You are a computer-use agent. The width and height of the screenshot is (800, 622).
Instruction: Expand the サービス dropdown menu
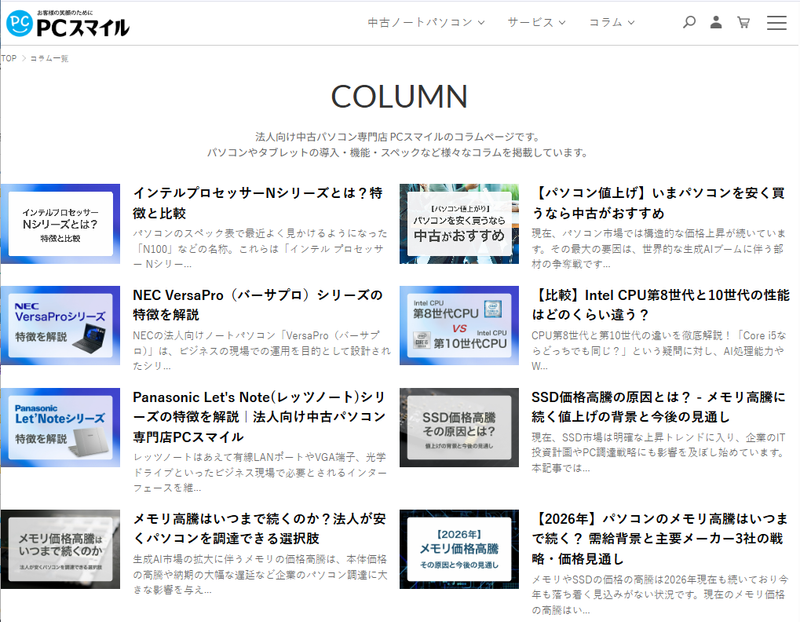[536, 22]
